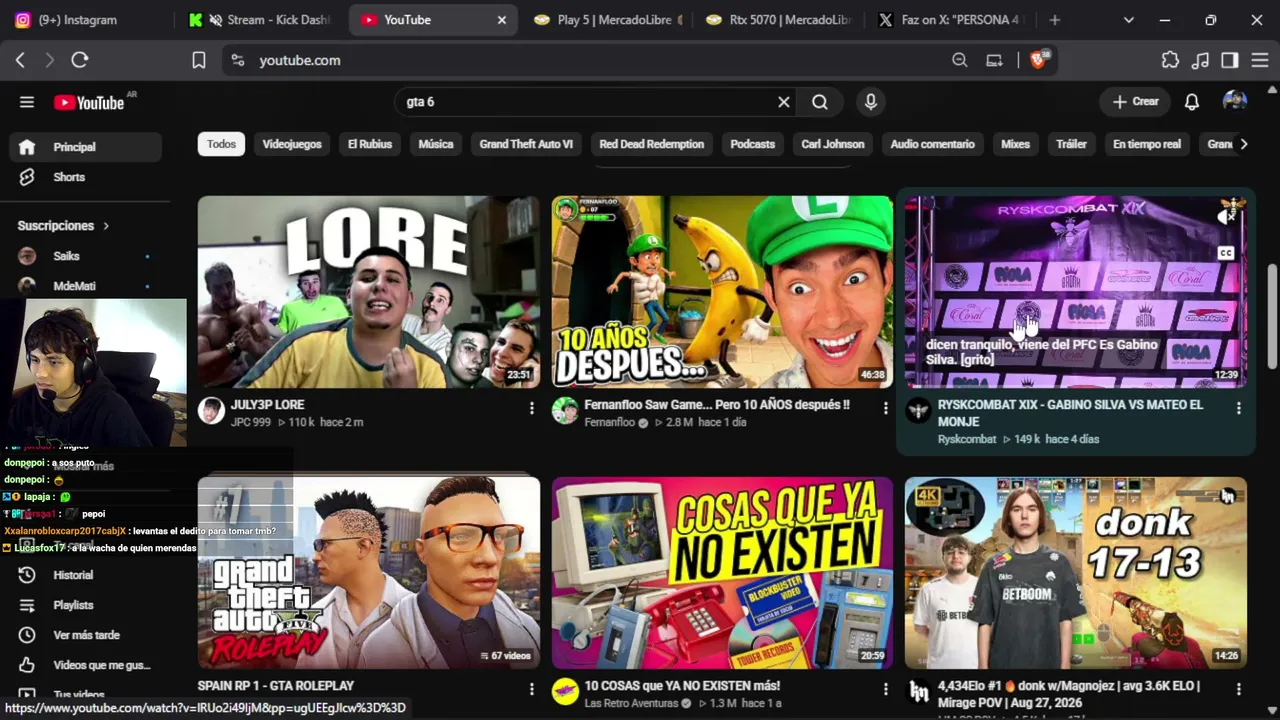Click the Ryskcombat channel avatar
Viewport: 1280px width, 720px height.
point(918,411)
